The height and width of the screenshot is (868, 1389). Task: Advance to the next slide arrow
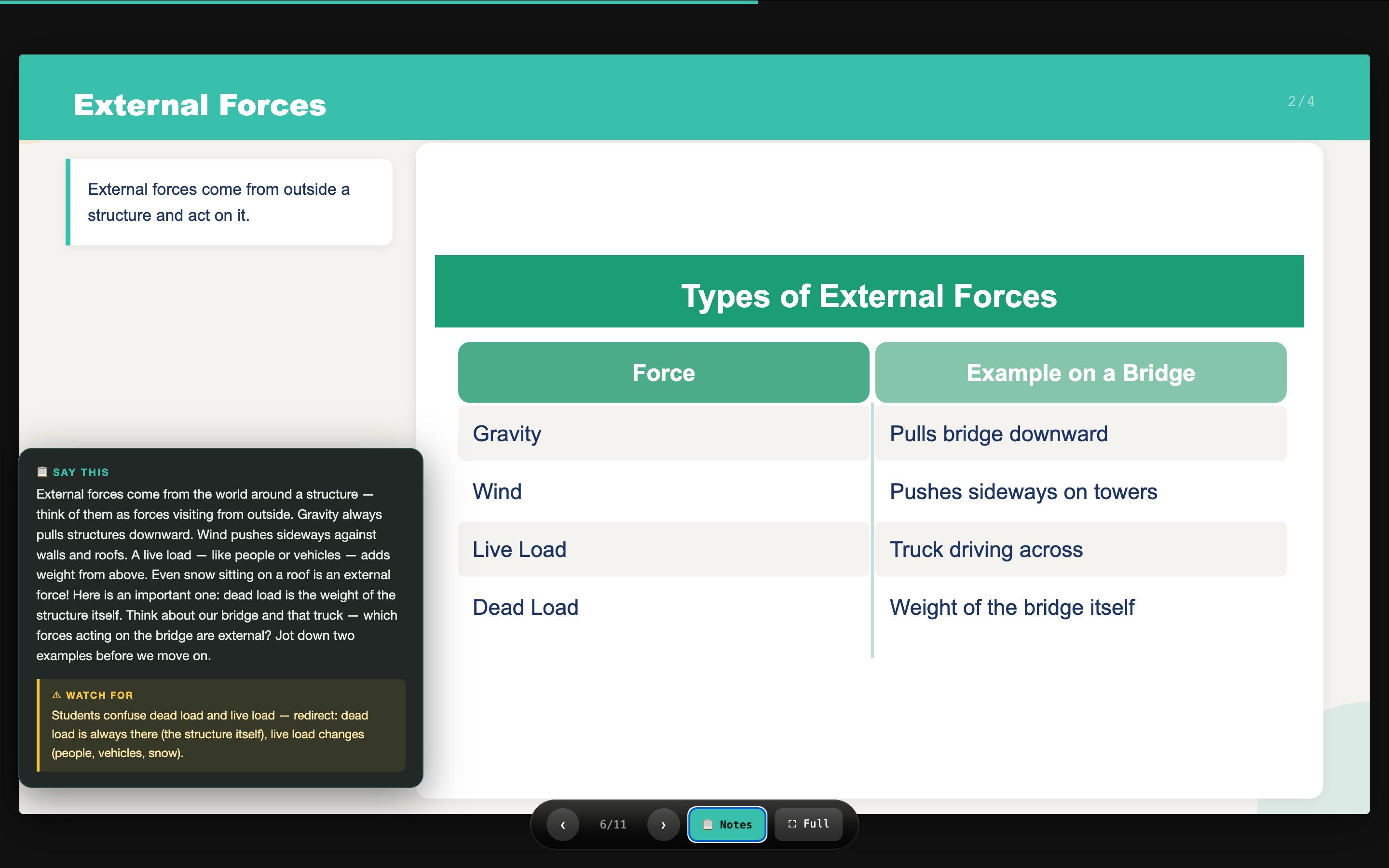tap(664, 825)
